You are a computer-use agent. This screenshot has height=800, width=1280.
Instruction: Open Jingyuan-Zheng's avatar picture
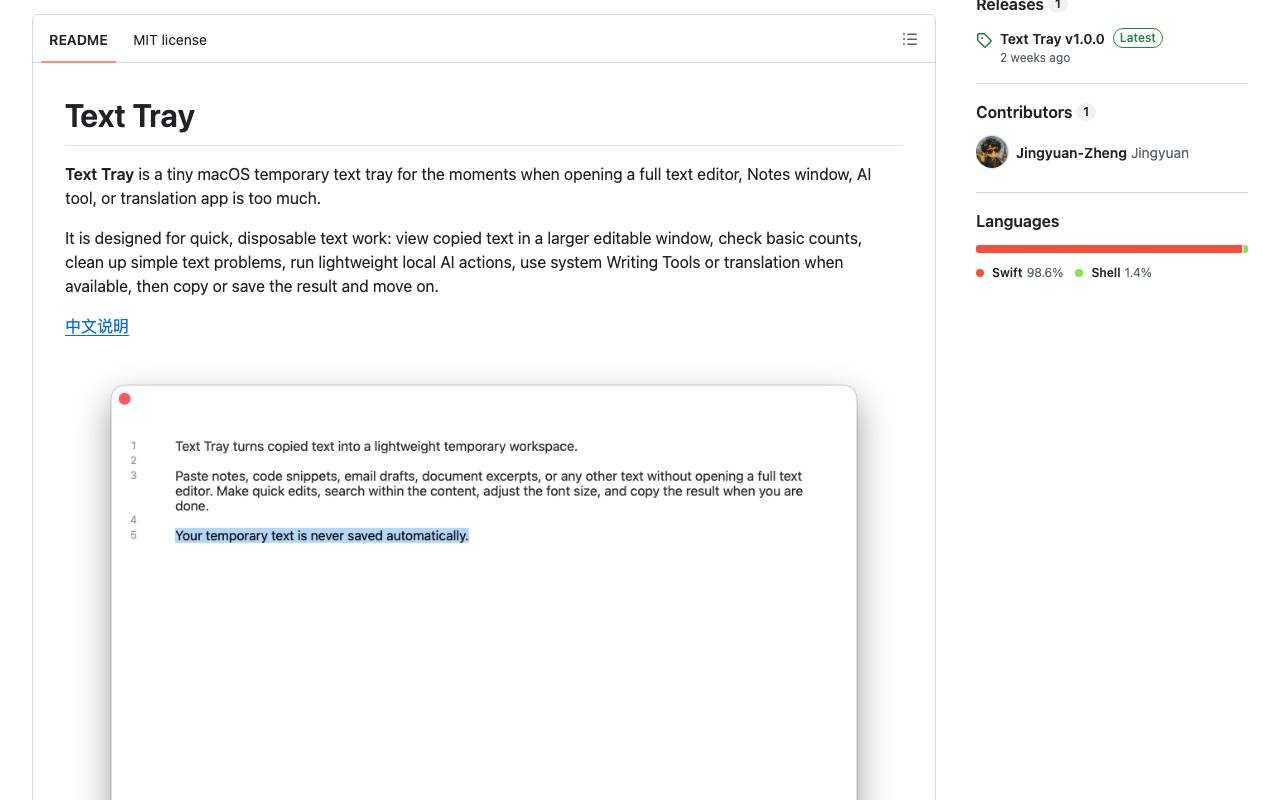point(992,152)
